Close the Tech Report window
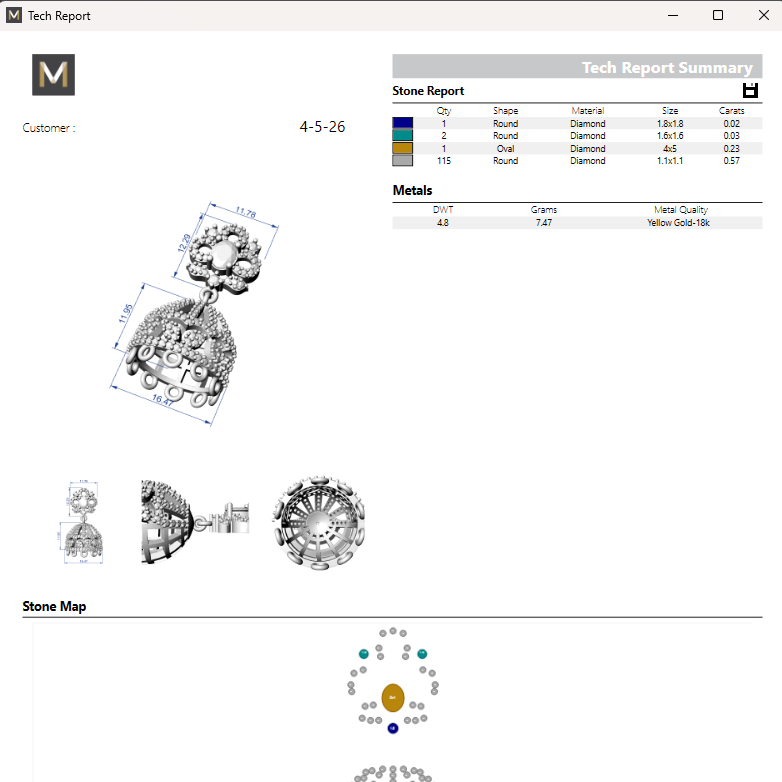The height and width of the screenshot is (782, 782). (x=764, y=15)
